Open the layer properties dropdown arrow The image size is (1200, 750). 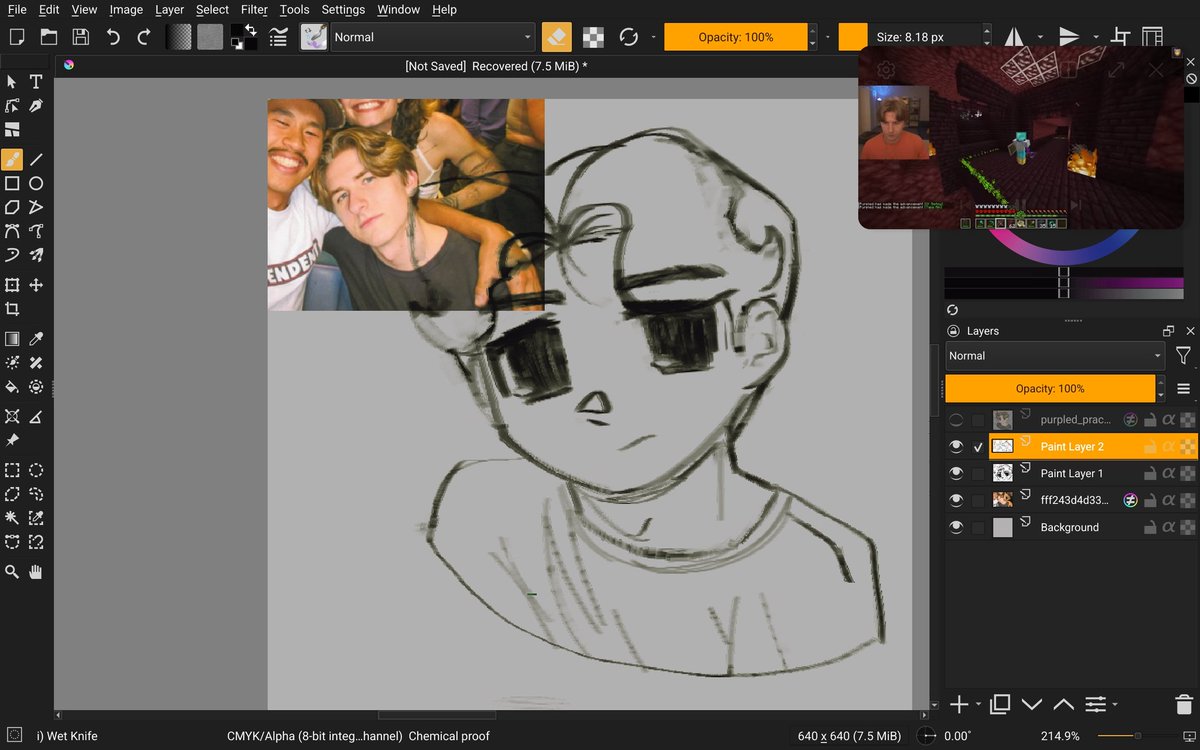click(x=1115, y=705)
